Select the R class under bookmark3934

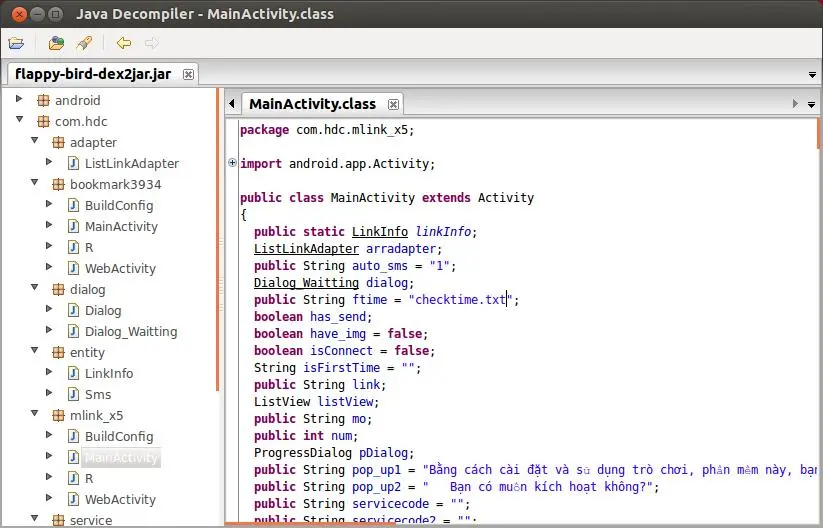(x=89, y=247)
